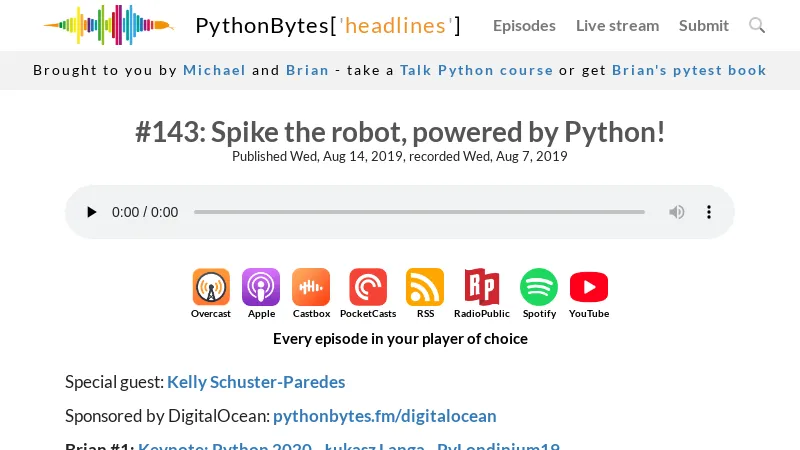Open the Live stream page

617,25
